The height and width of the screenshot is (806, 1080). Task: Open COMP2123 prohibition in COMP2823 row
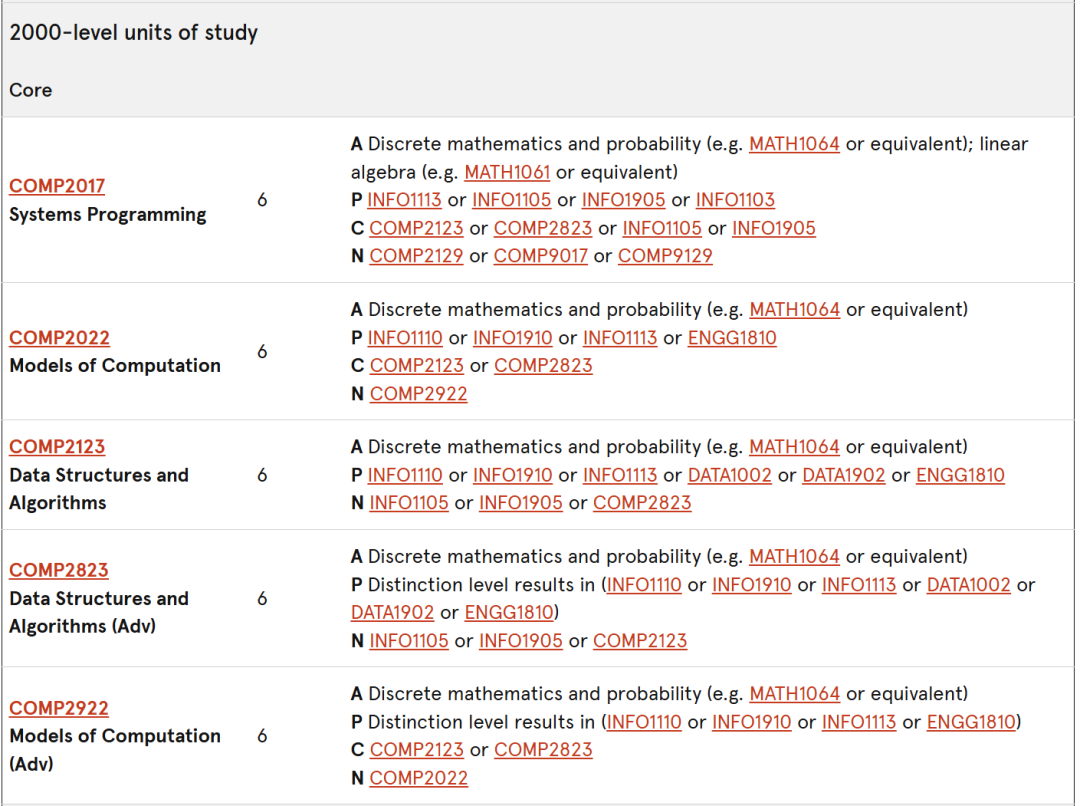(x=640, y=641)
